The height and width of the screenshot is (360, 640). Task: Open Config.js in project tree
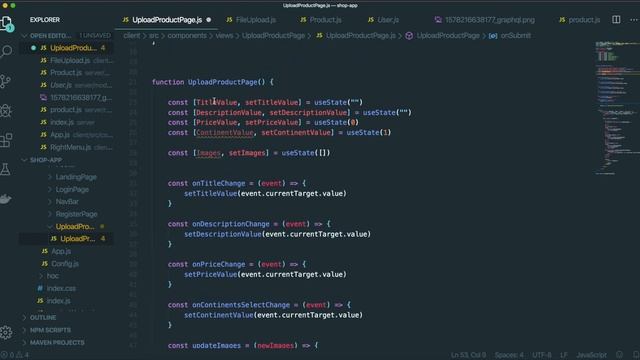pos(65,264)
